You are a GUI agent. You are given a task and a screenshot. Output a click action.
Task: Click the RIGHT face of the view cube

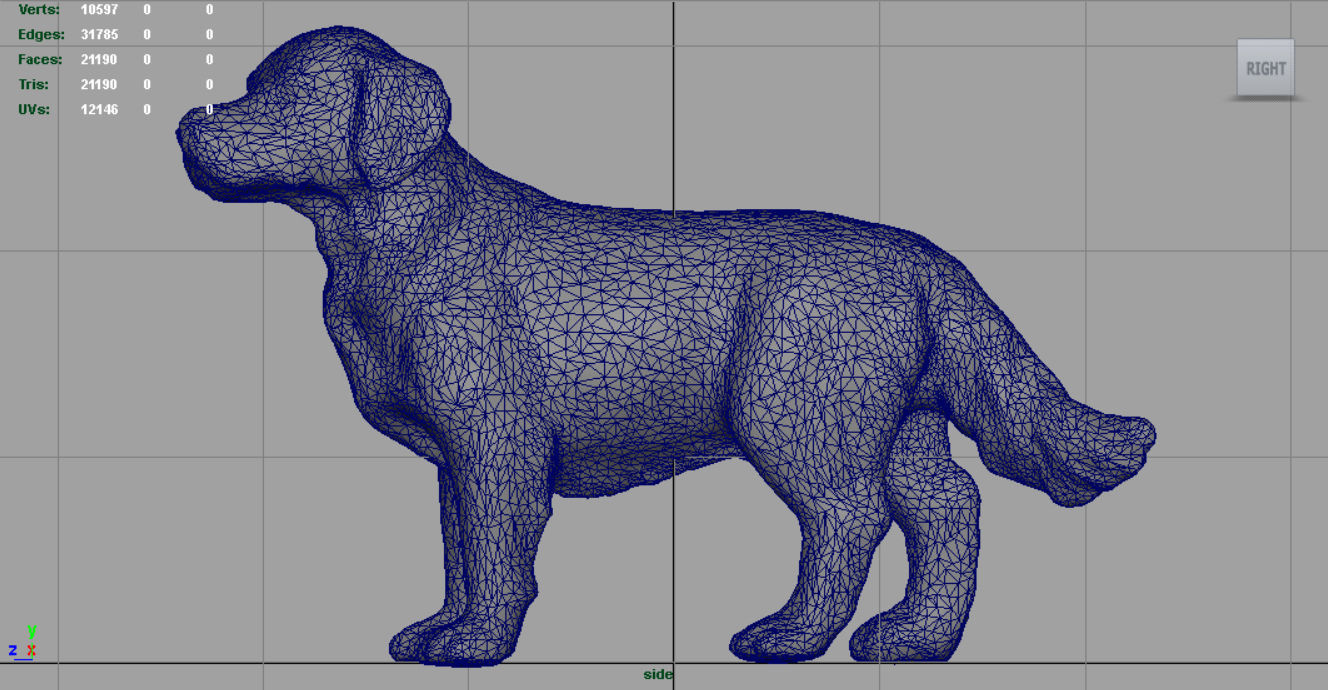point(1265,68)
